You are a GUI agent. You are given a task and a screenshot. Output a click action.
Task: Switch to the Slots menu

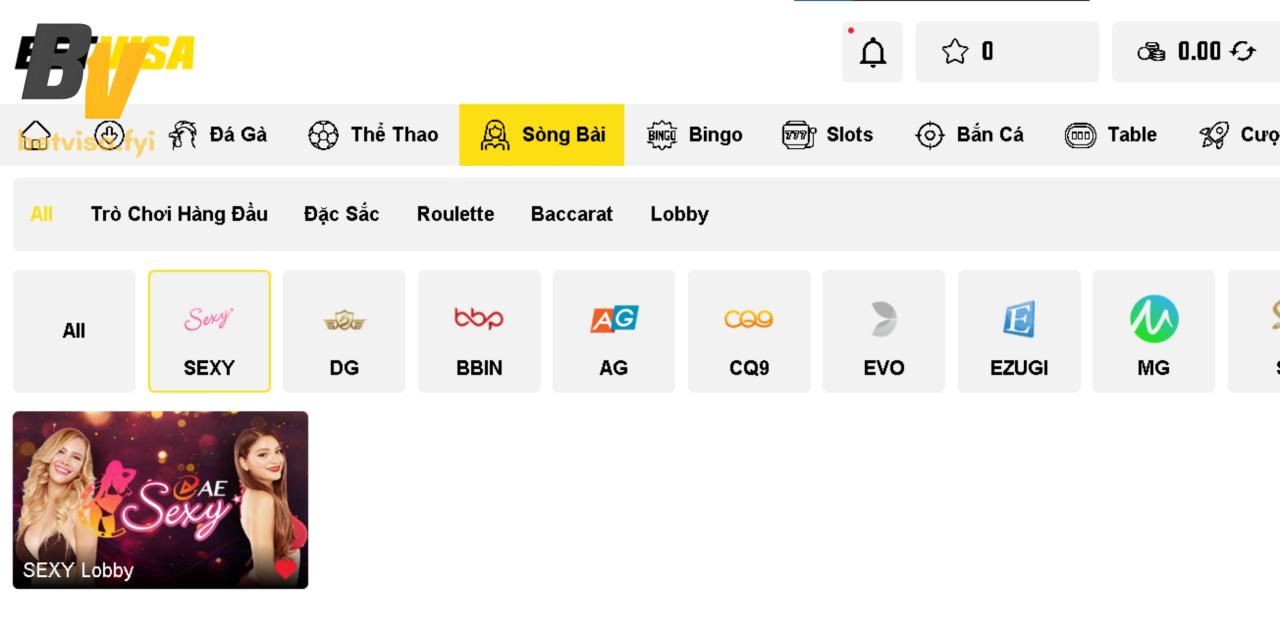click(827, 135)
